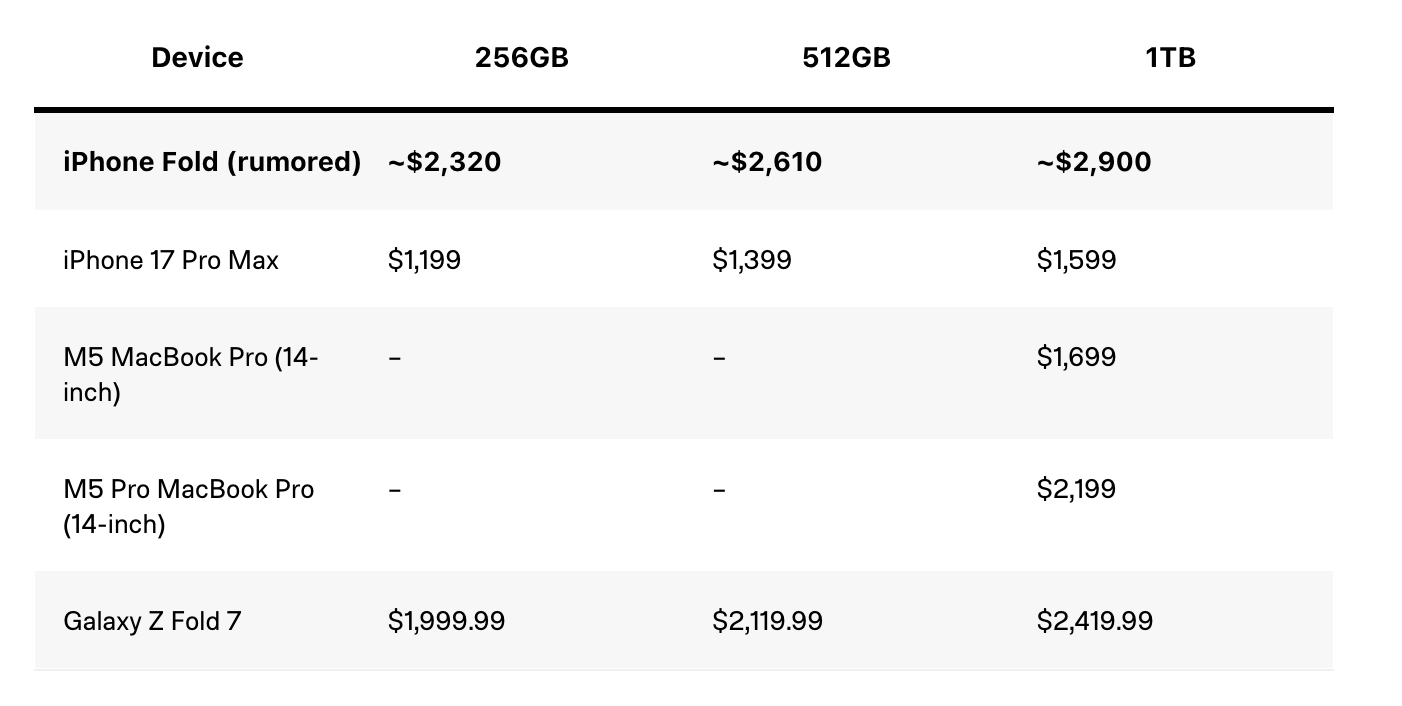This screenshot has height=706, width=1402.
Task: Click the 512GB column header
Action: [x=846, y=58]
